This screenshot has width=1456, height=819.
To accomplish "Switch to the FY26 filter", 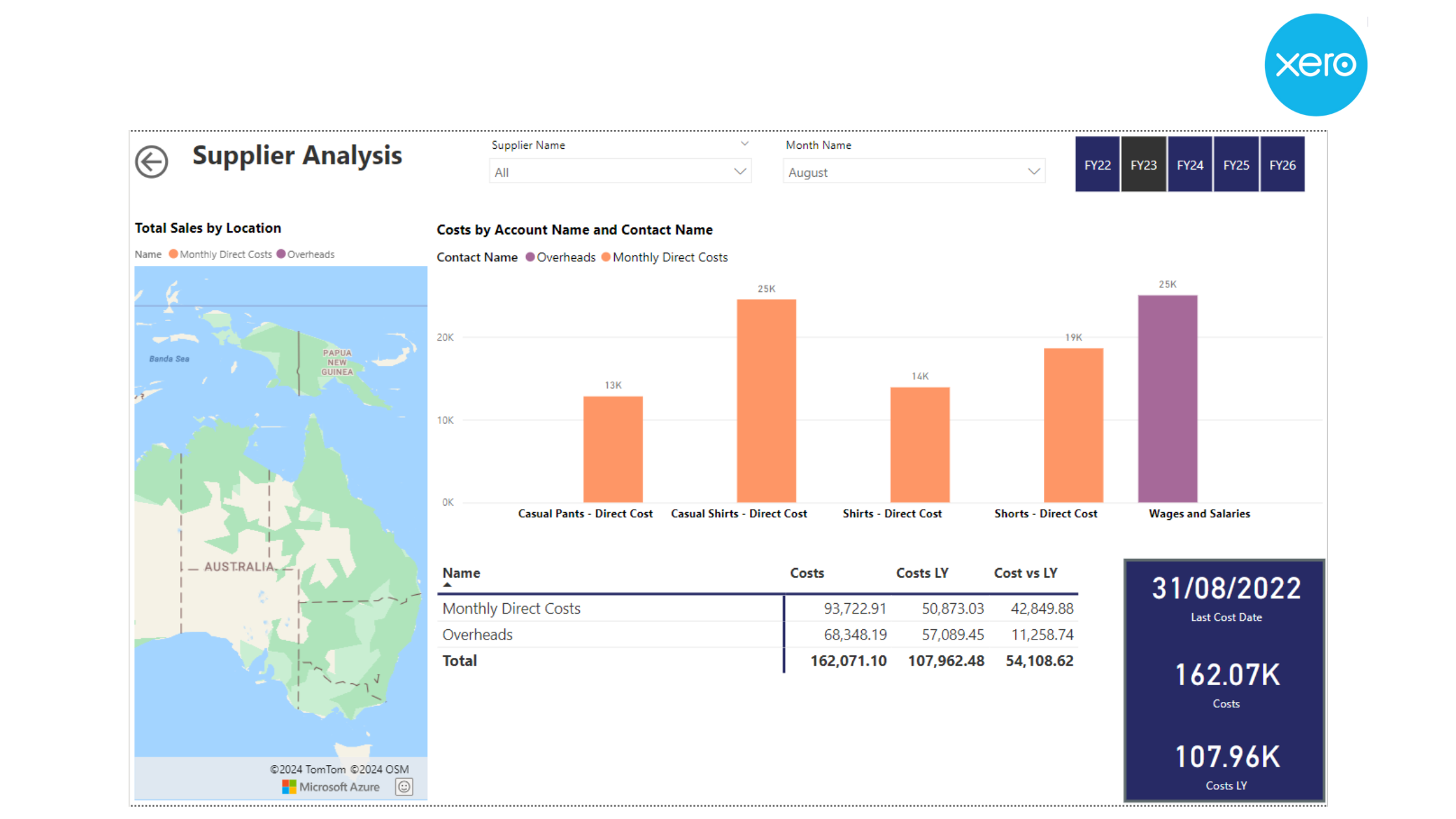I will [1282, 165].
